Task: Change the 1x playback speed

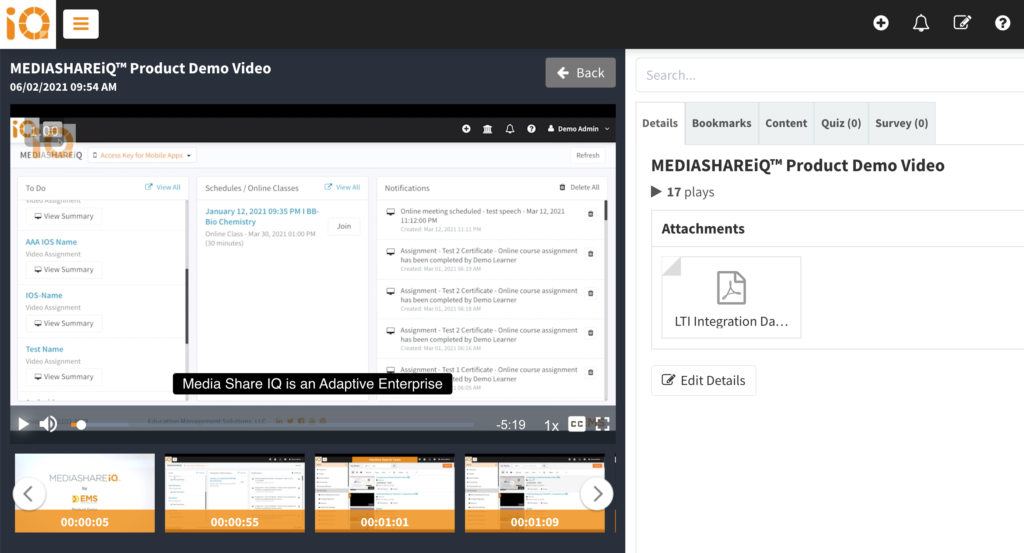Action: [x=551, y=425]
